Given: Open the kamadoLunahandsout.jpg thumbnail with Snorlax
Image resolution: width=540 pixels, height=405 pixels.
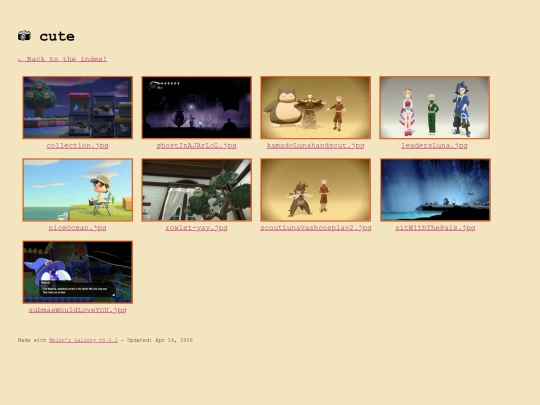Looking at the screenshot, I should tap(315, 107).
